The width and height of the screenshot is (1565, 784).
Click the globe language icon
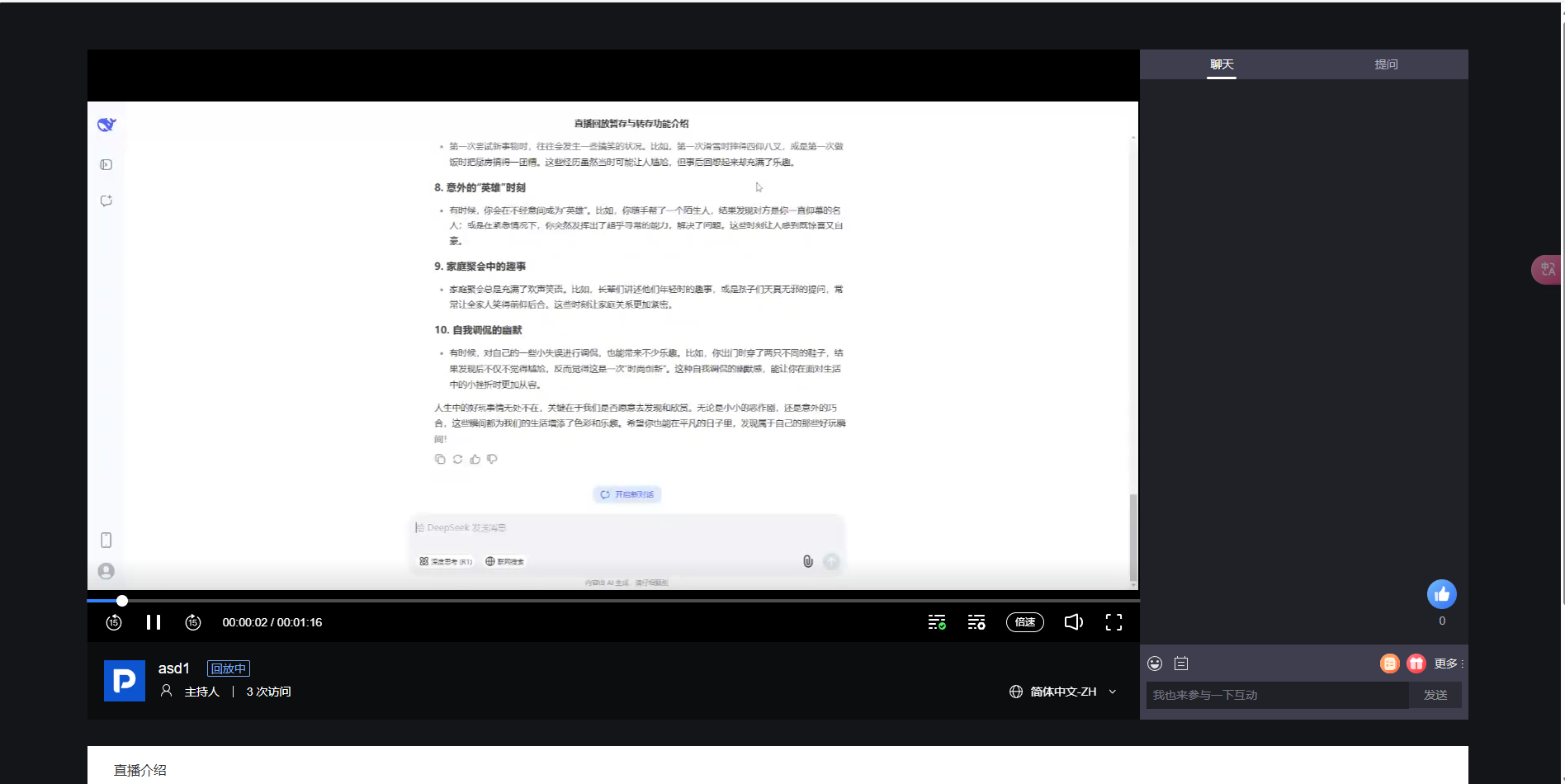pos(1016,692)
